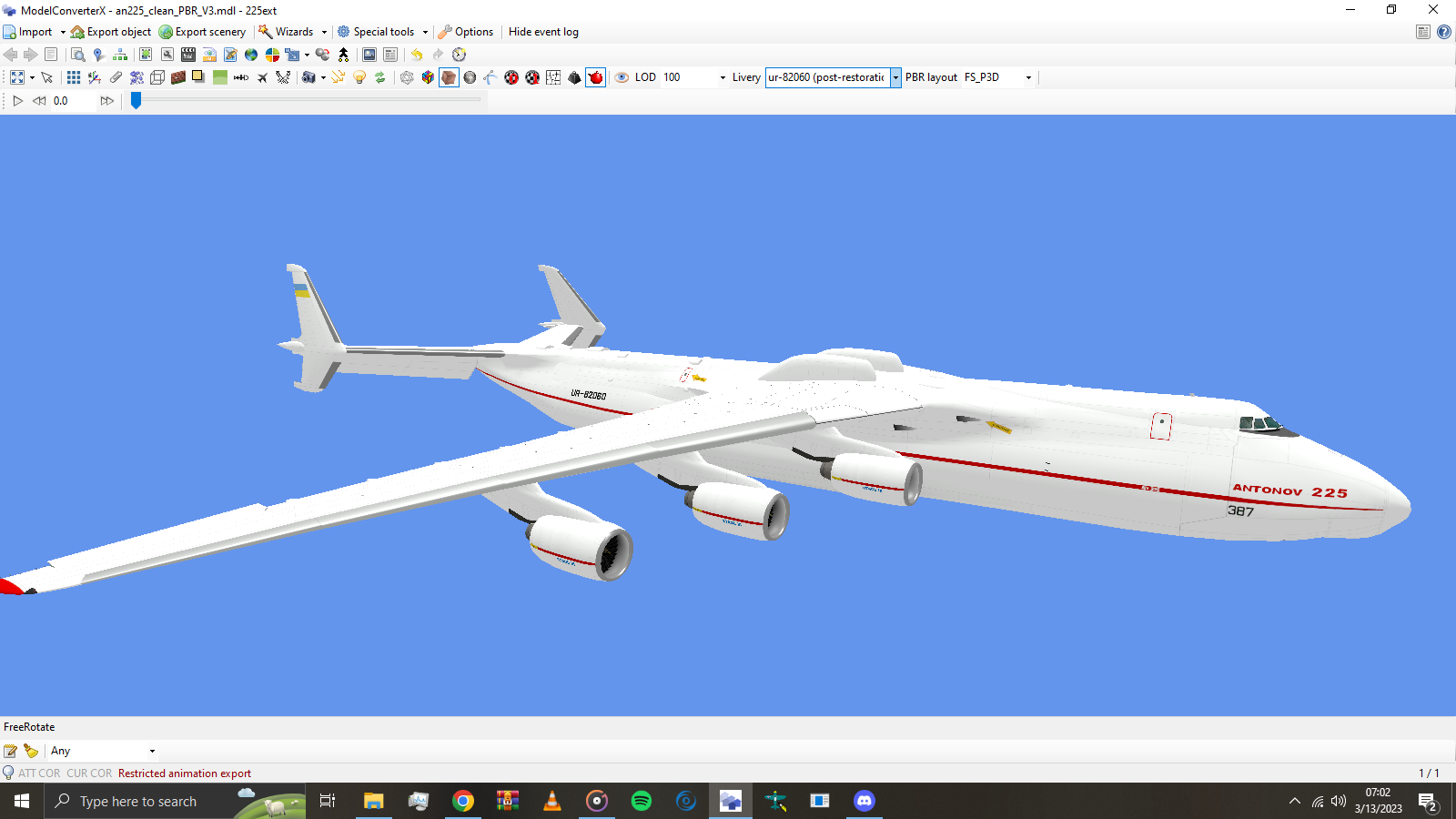Click the clock icon in second toolbar
Viewport: 1456px width, 819px height.
coord(459,55)
